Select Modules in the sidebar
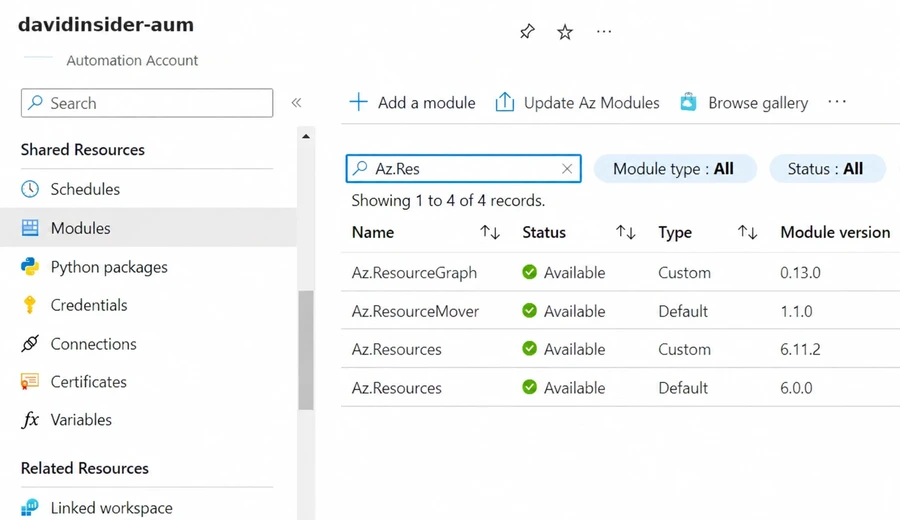 click(80, 228)
